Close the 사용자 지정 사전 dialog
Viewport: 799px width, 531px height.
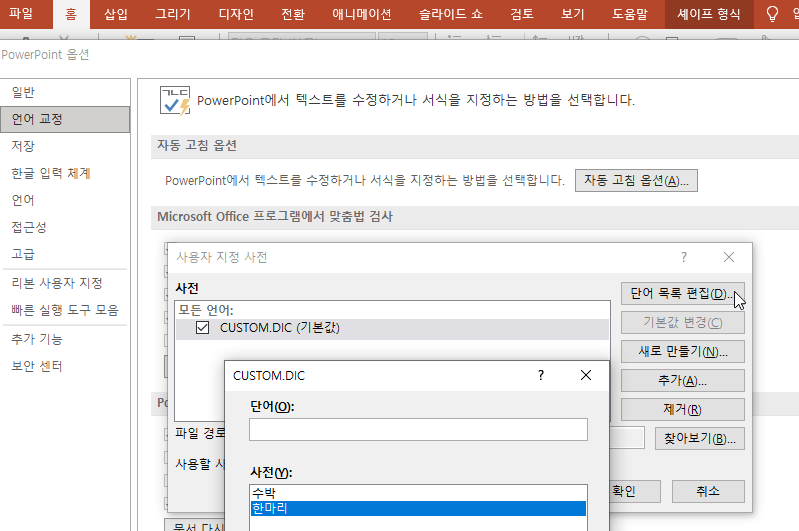(729, 257)
